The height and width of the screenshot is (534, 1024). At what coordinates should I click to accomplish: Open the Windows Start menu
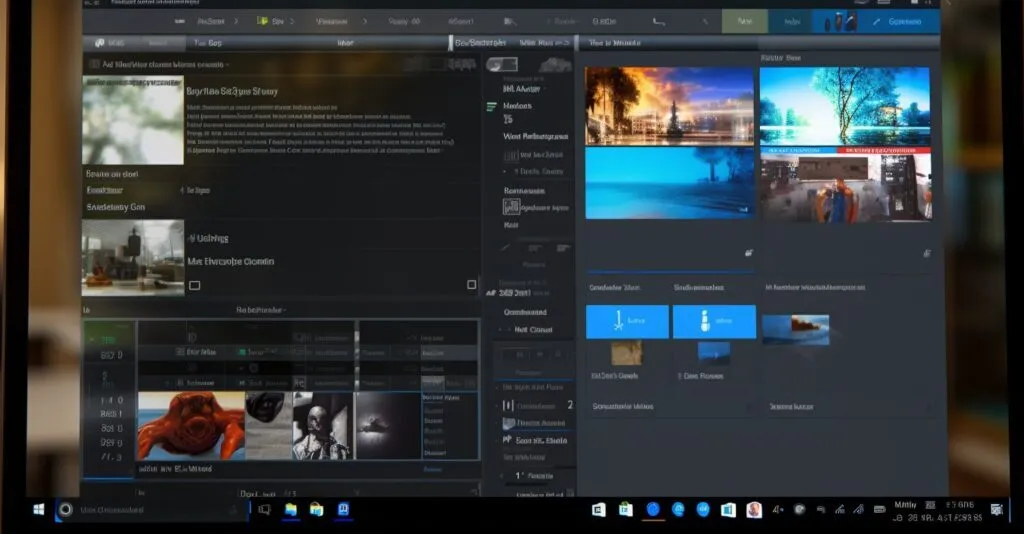[39, 509]
